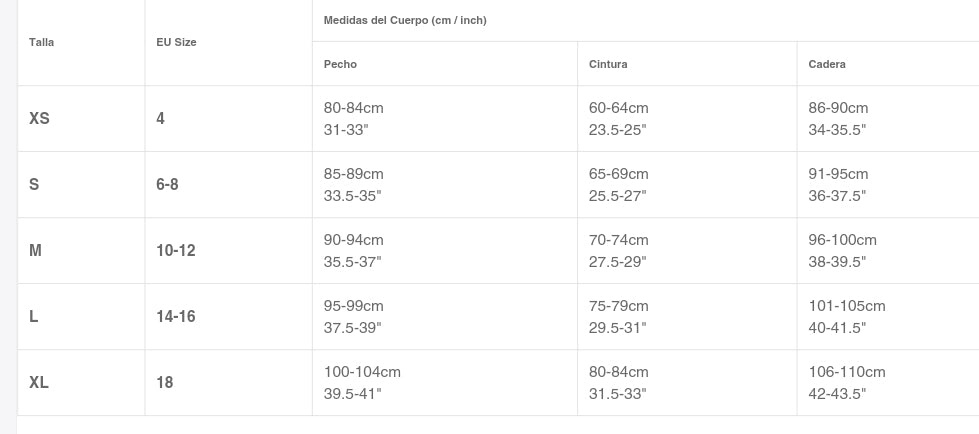Select the Pecho column header
This screenshot has width=979, height=434.
tap(340, 64)
